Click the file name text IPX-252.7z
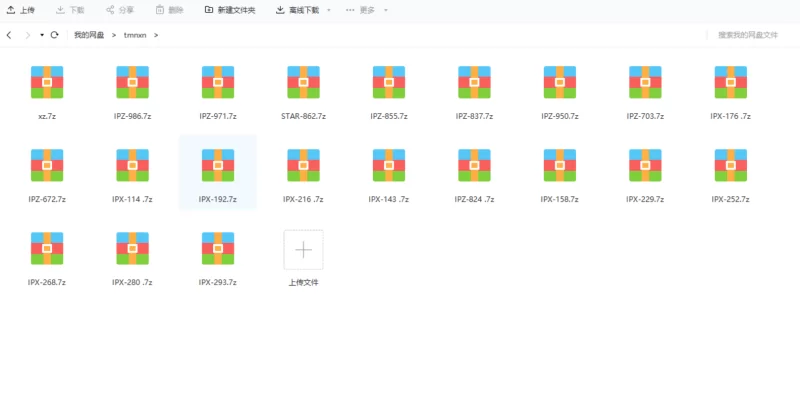 pos(731,200)
